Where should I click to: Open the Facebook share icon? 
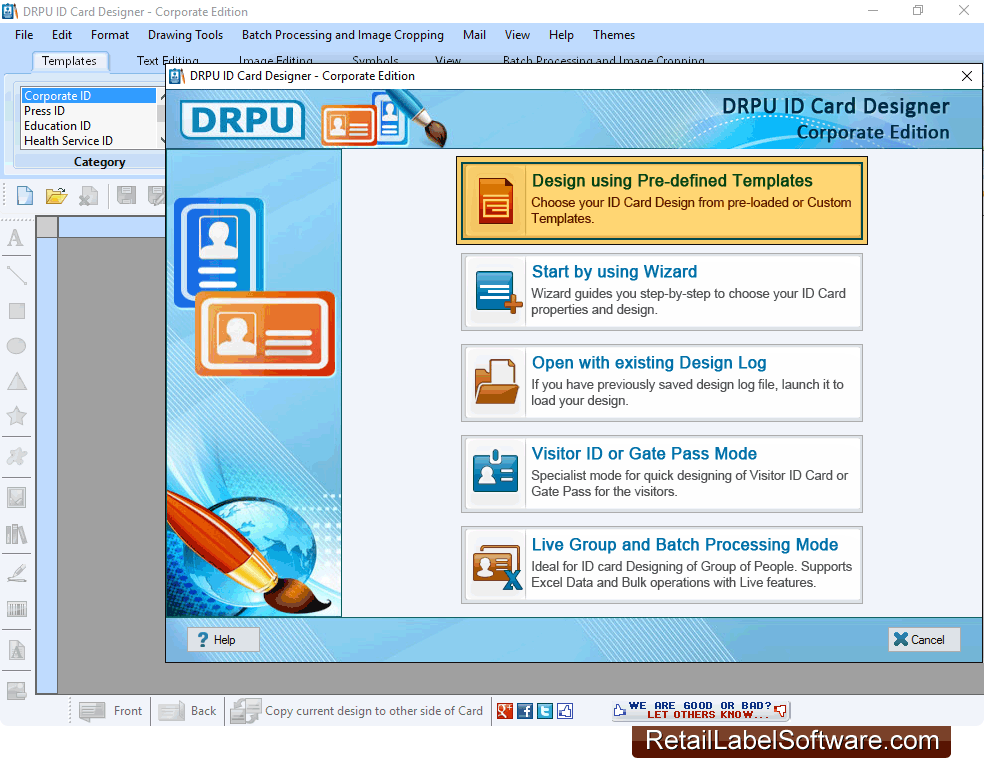pyautogui.click(x=524, y=710)
